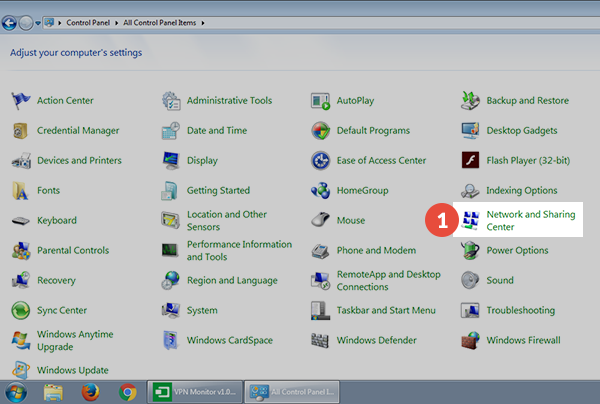This screenshot has height=404, width=600.
Task: Click the Sync Center green icon
Action: (20, 310)
